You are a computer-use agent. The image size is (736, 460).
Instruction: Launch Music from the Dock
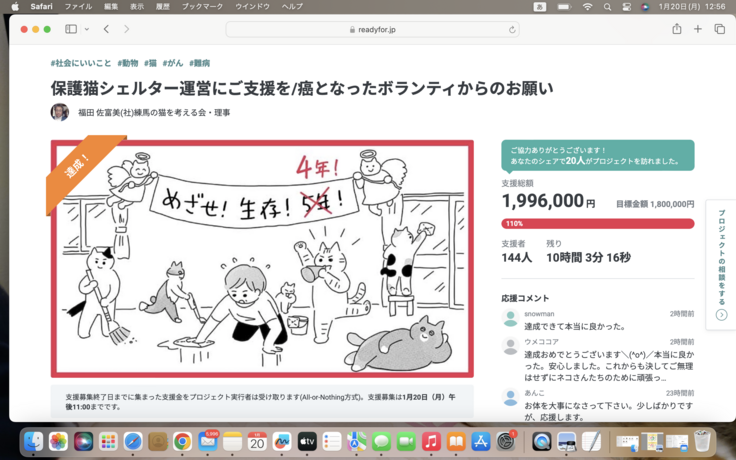(431, 441)
